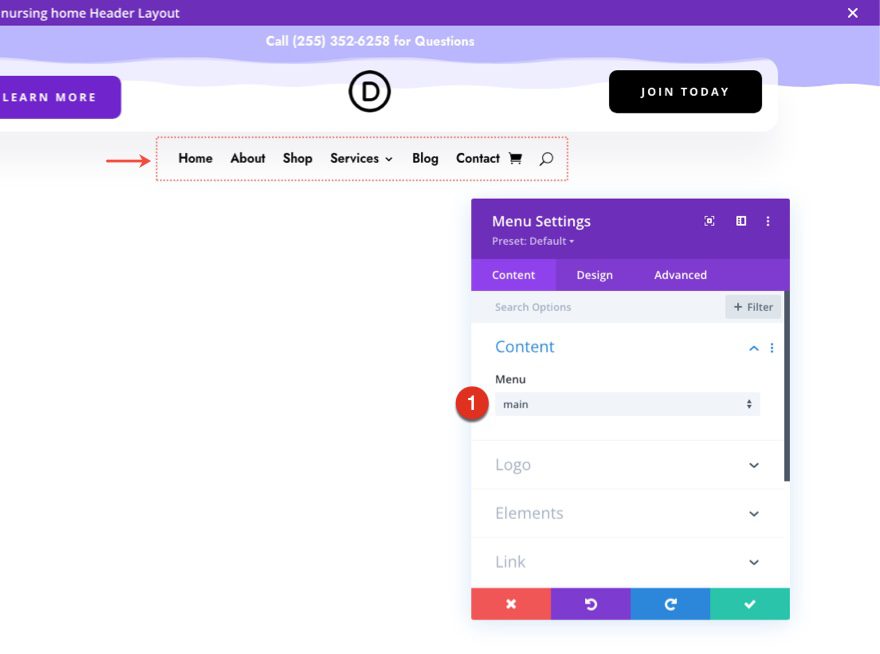Open the Menu dropdown showing main
The height and width of the screenshot is (654, 880).
[627, 404]
